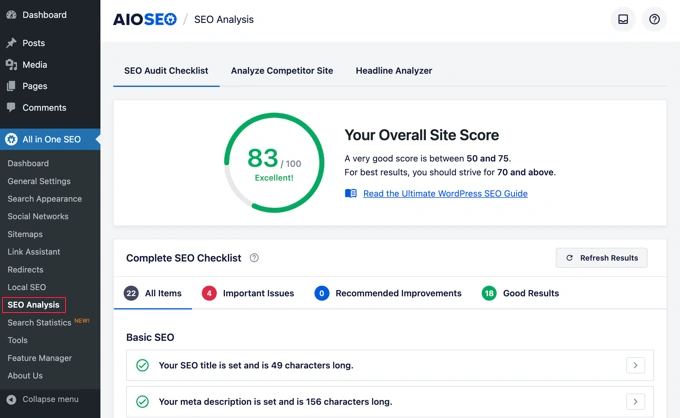Image resolution: width=680 pixels, height=418 pixels.
Task: Open Local SEO in sidebar
Action: (27, 287)
